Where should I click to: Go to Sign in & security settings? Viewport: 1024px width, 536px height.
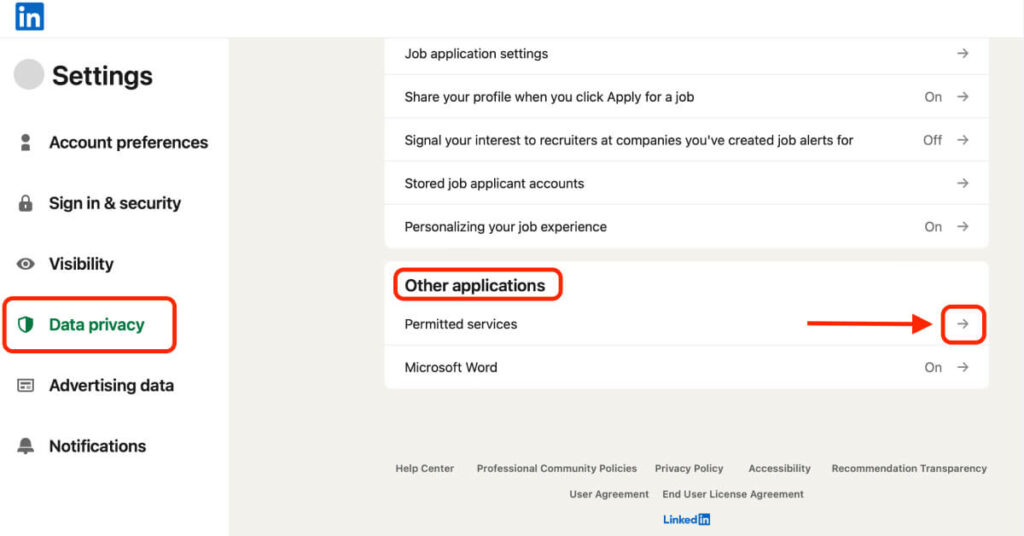coord(114,203)
